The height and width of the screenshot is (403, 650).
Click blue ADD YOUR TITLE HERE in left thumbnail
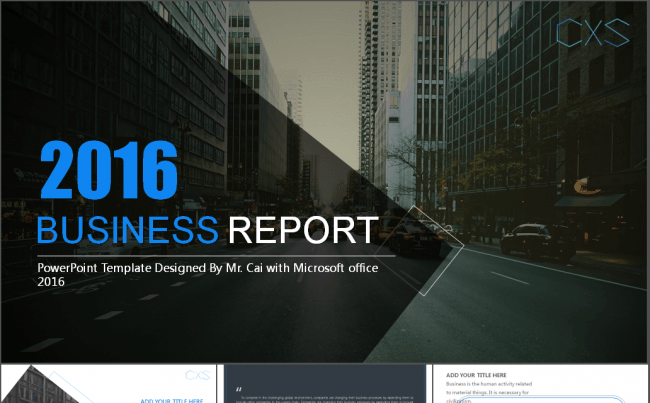point(172,401)
